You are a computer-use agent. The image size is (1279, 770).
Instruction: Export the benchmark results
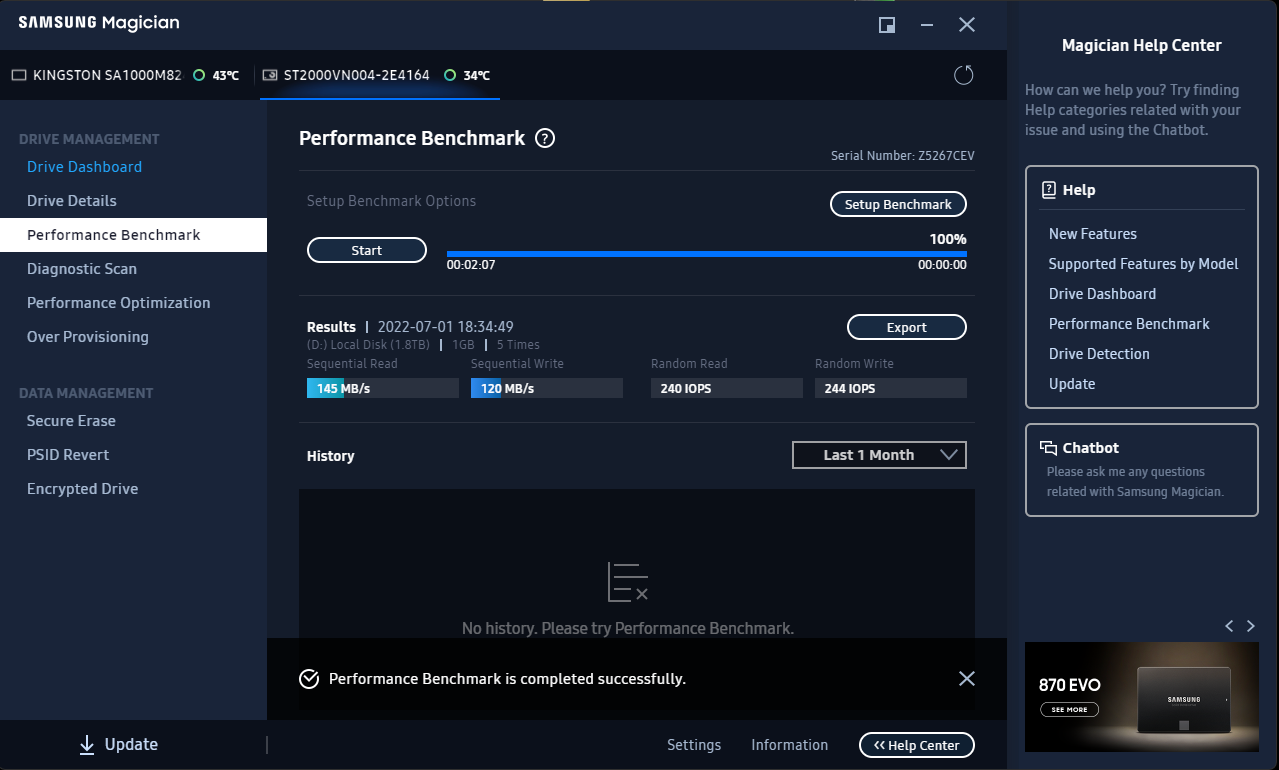[906, 327]
